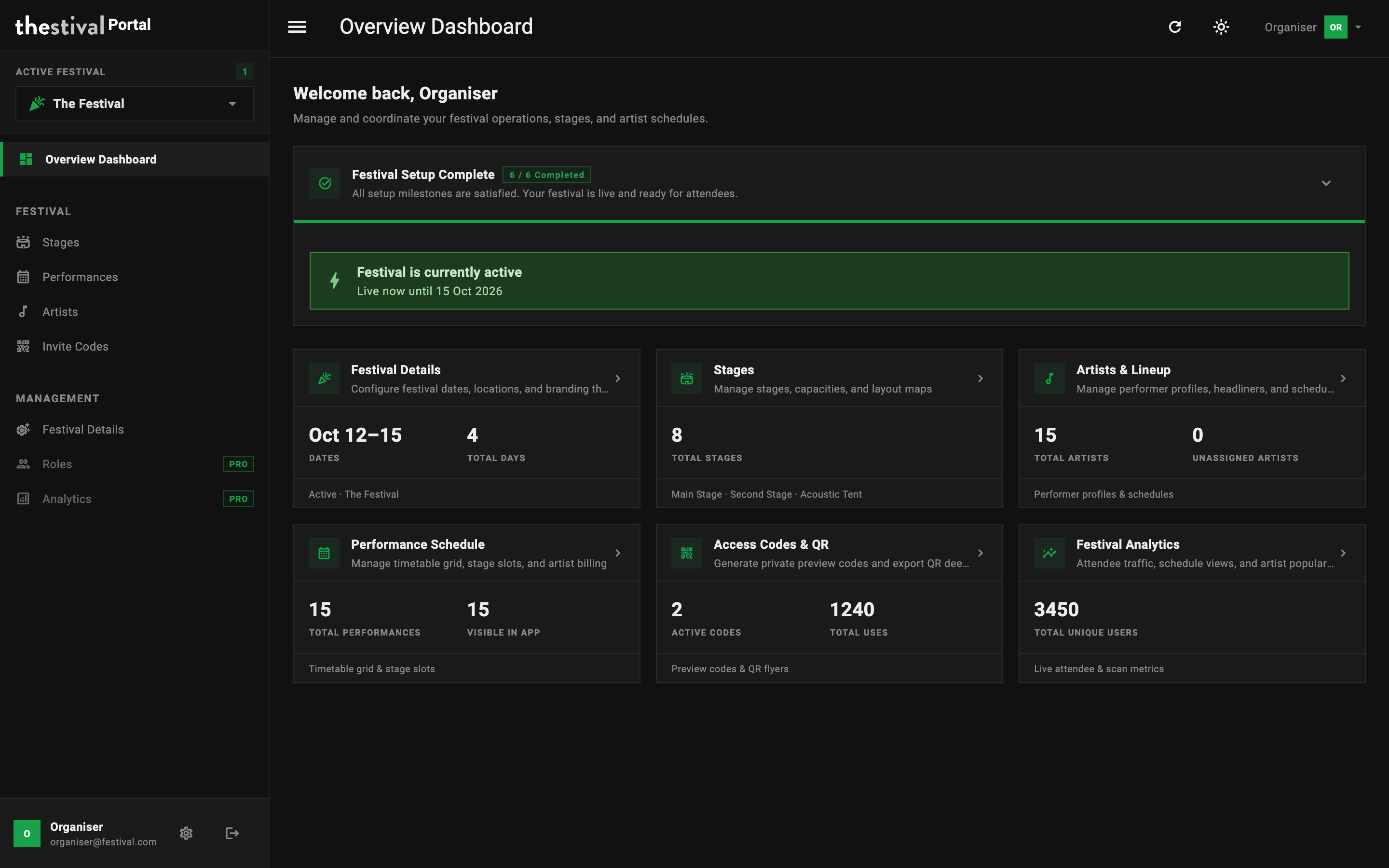Screen dimensions: 1389x868
Task: Open Festival Details card chevron
Action: (x=618, y=379)
